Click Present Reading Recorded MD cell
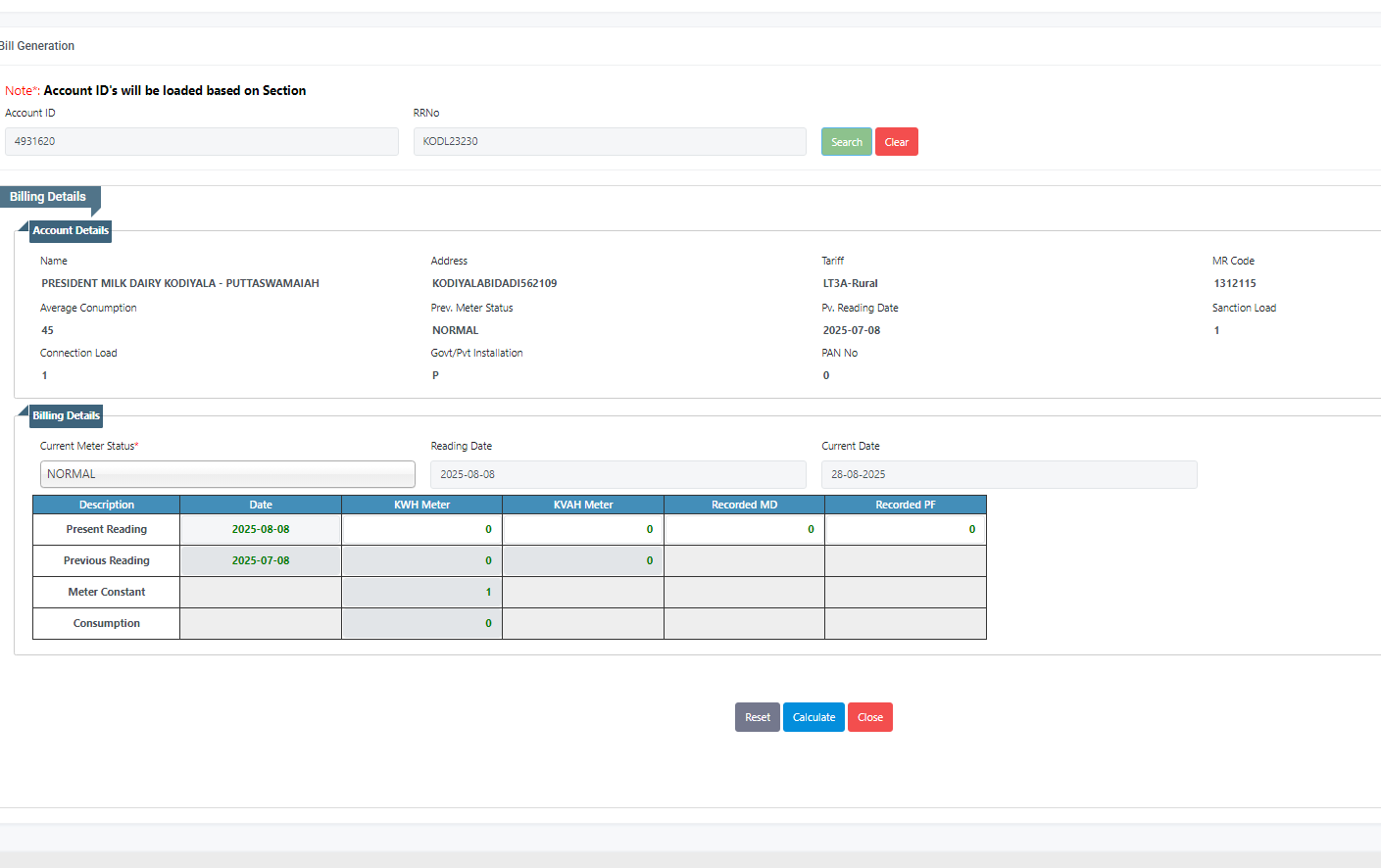The width and height of the screenshot is (1381, 868). [744, 529]
